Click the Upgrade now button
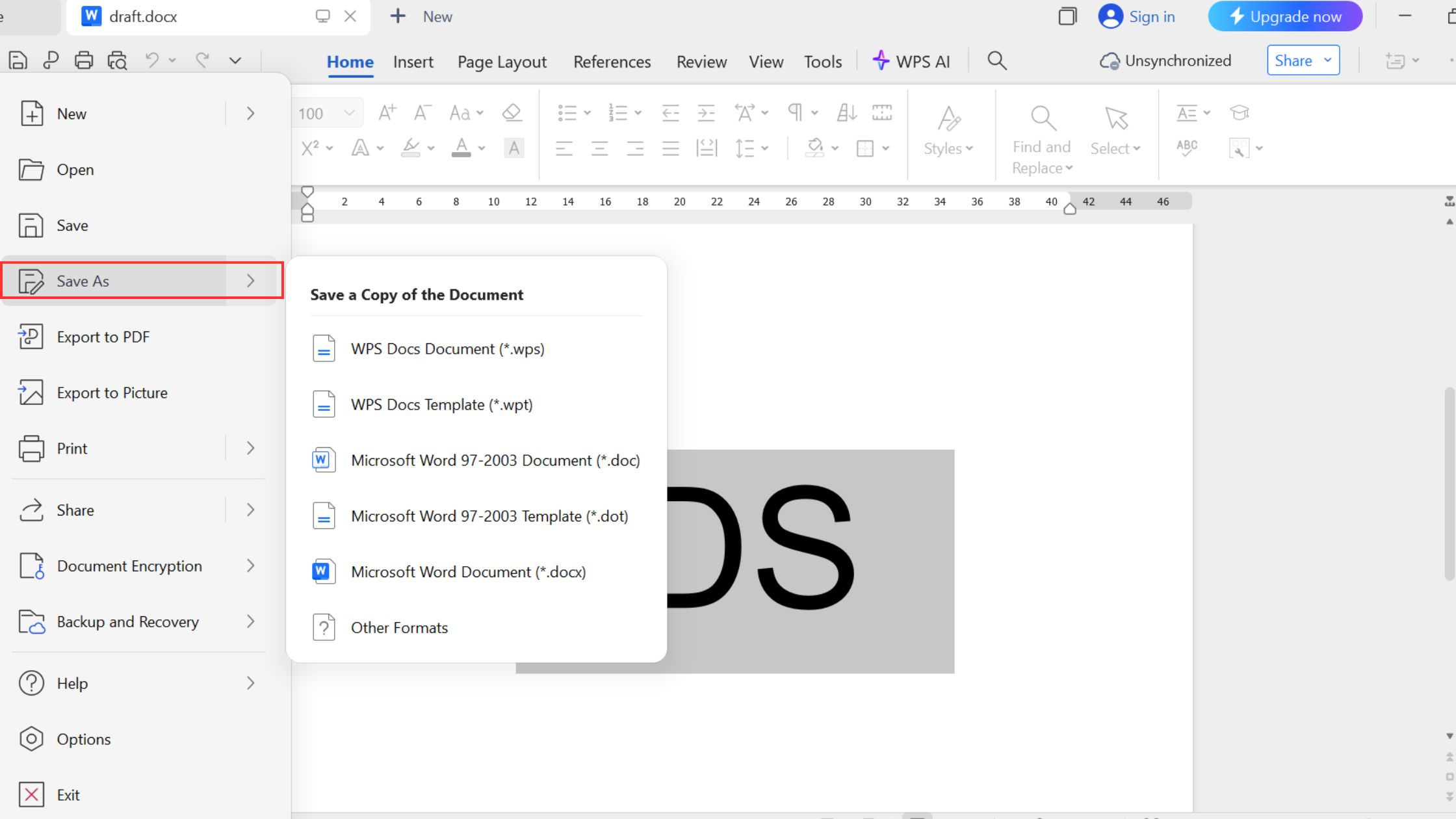The image size is (1456, 819). coord(1285,16)
